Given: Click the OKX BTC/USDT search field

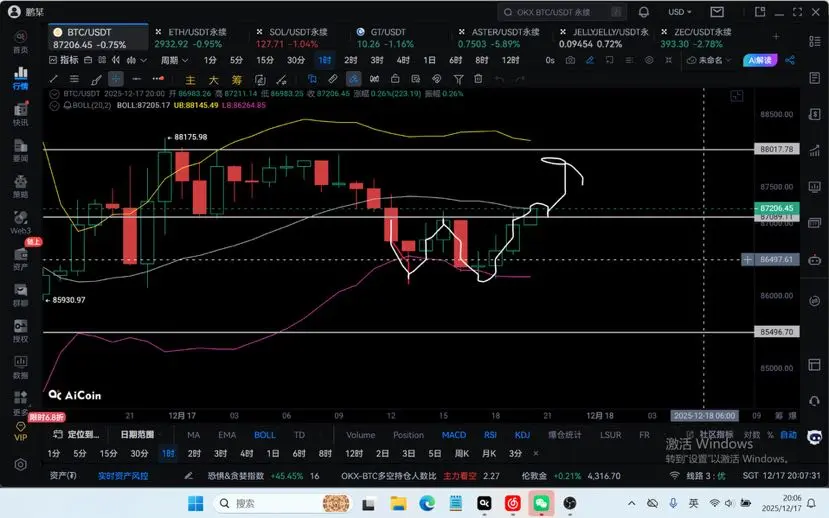Looking at the screenshot, I should [561, 12].
